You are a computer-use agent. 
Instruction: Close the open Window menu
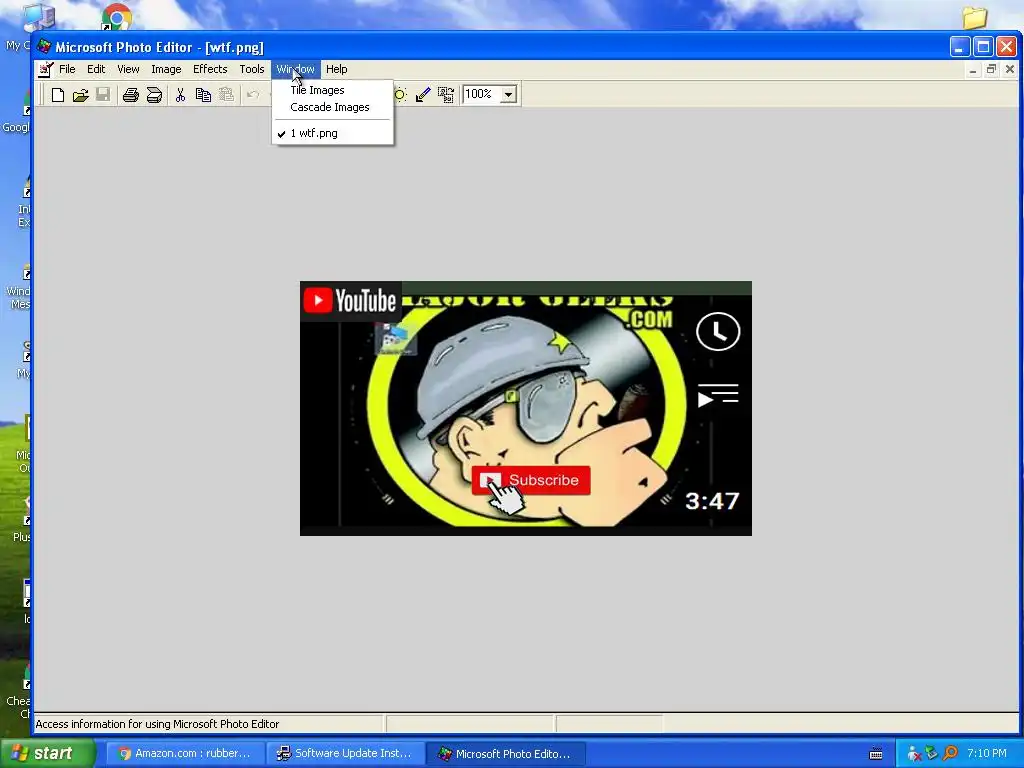point(296,69)
